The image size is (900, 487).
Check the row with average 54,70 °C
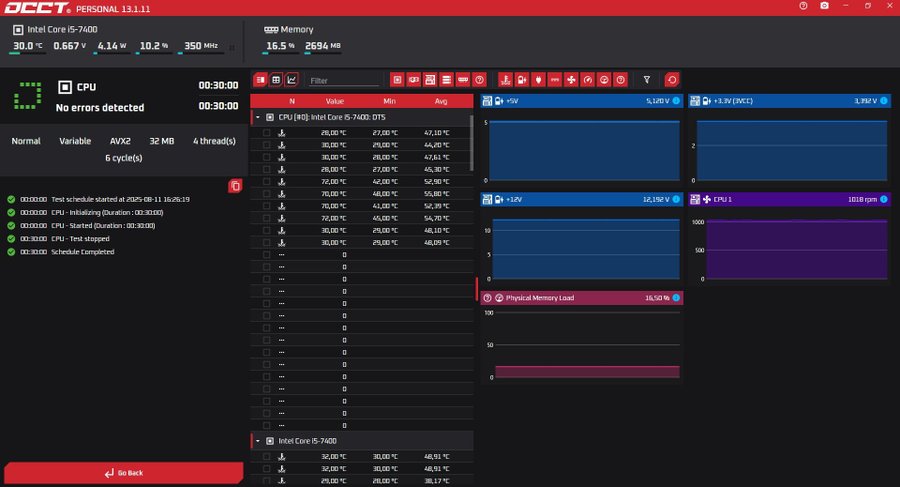click(x=266, y=218)
